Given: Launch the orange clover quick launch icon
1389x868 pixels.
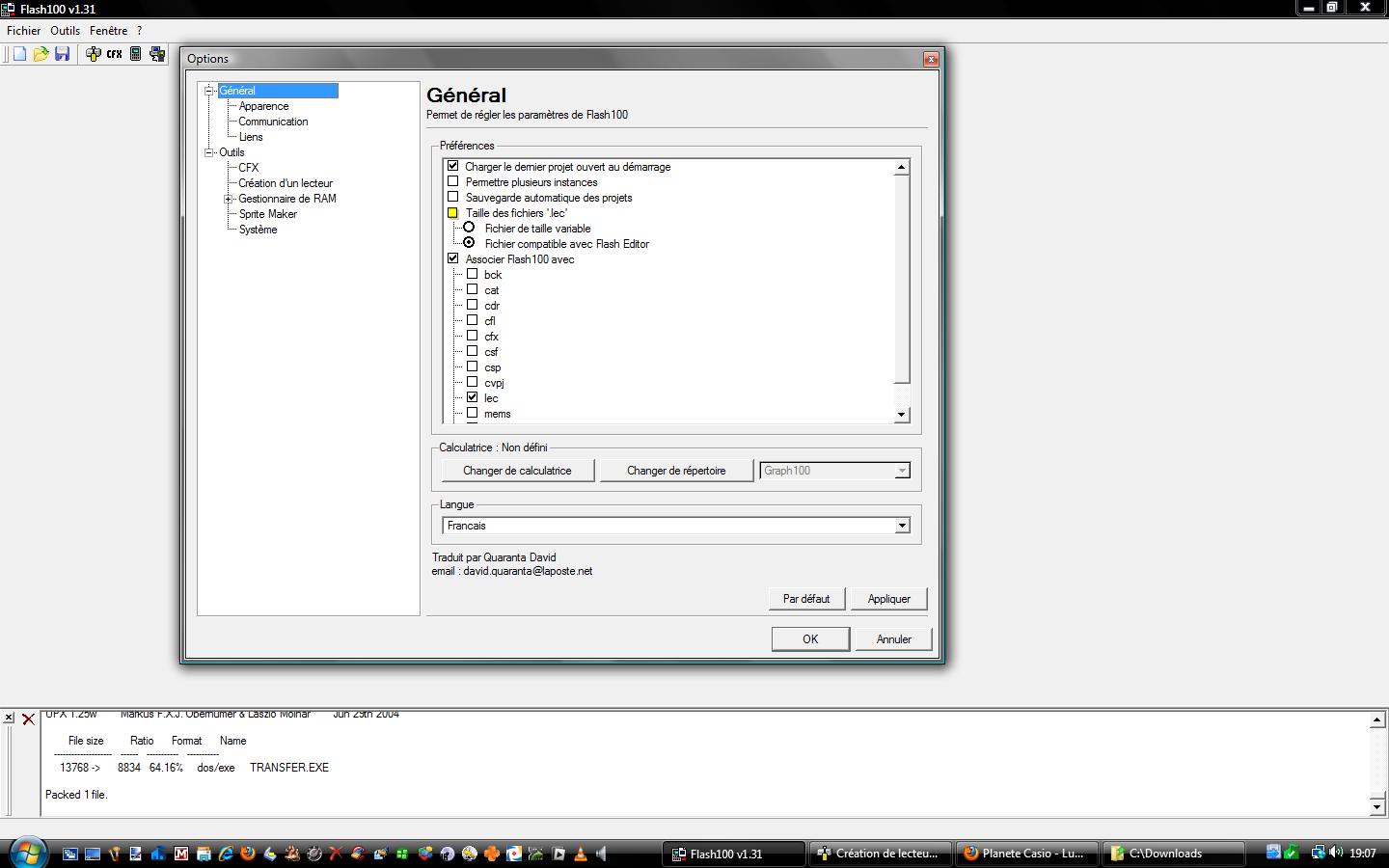Looking at the screenshot, I should [x=491, y=854].
